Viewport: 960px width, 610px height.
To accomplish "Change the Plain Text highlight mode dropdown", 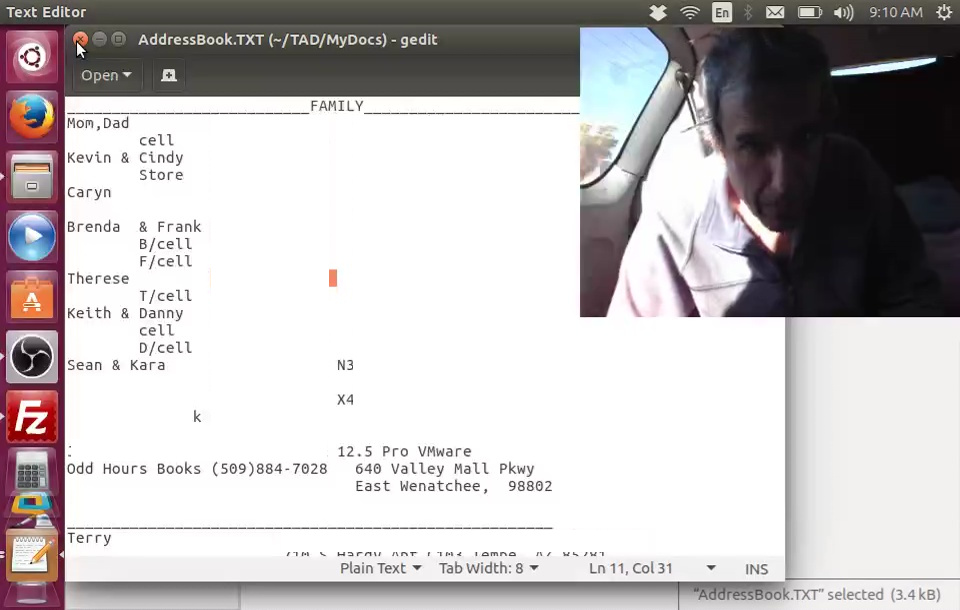I will pyautogui.click(x=380, y=568).
